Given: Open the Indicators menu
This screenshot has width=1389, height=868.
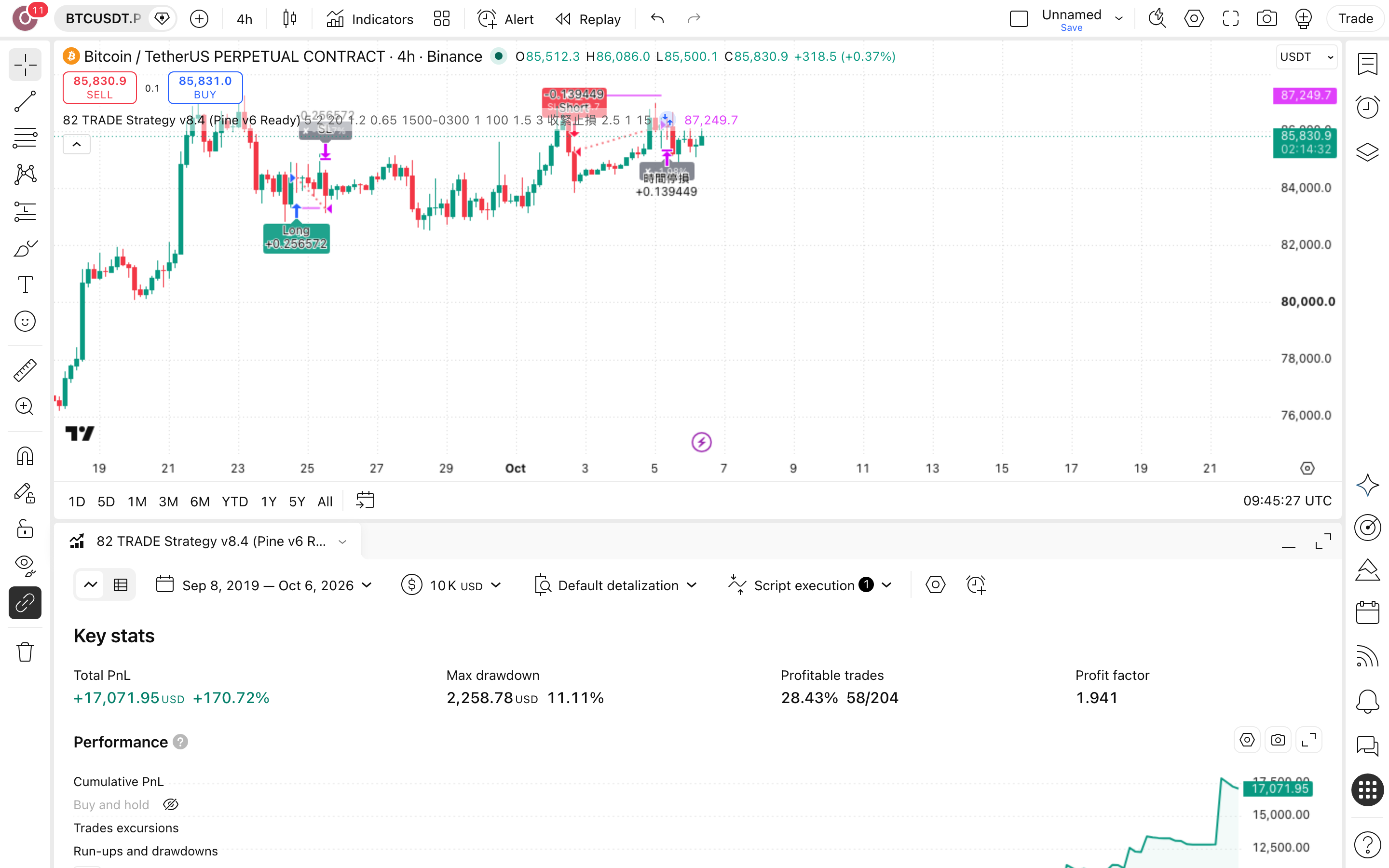Looking at the screenshot, I should tap(369, 19).
